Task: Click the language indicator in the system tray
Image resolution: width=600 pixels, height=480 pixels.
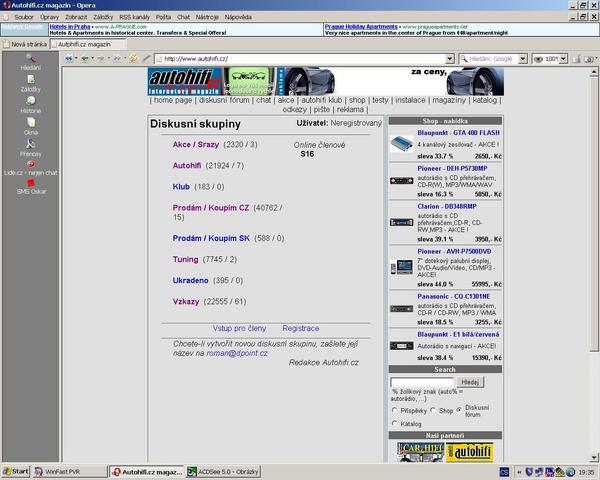Action: [x=504, y=472]
